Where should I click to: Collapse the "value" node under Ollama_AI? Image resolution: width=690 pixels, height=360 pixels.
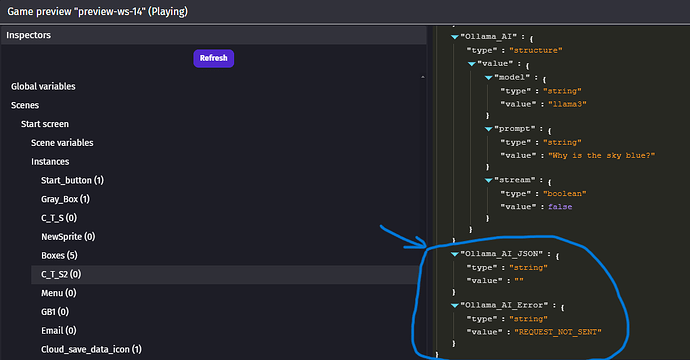click(x=472, y=64)
